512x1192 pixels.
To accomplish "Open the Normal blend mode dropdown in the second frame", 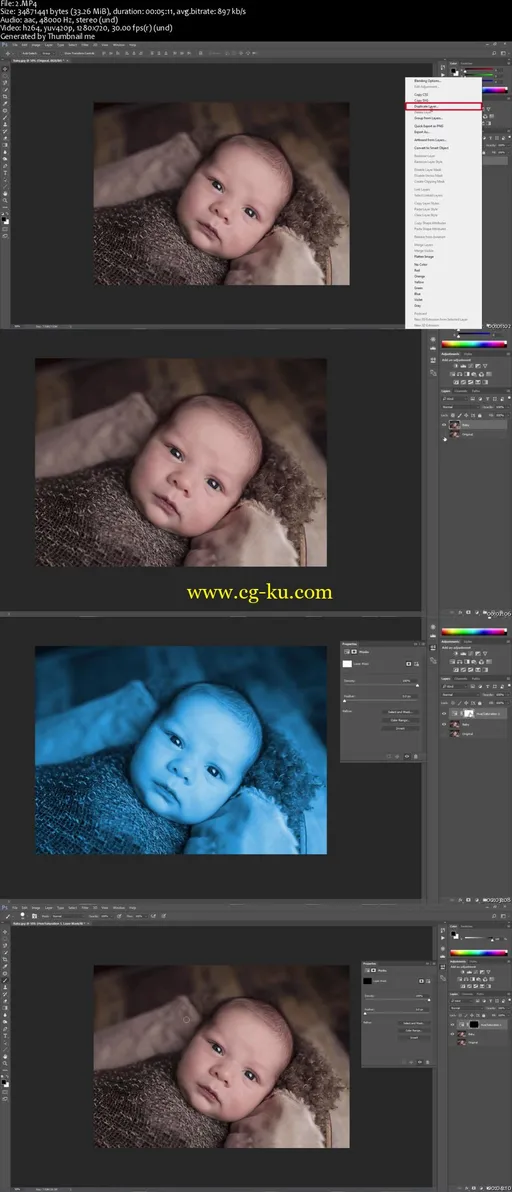I will (x=460, y=407).
